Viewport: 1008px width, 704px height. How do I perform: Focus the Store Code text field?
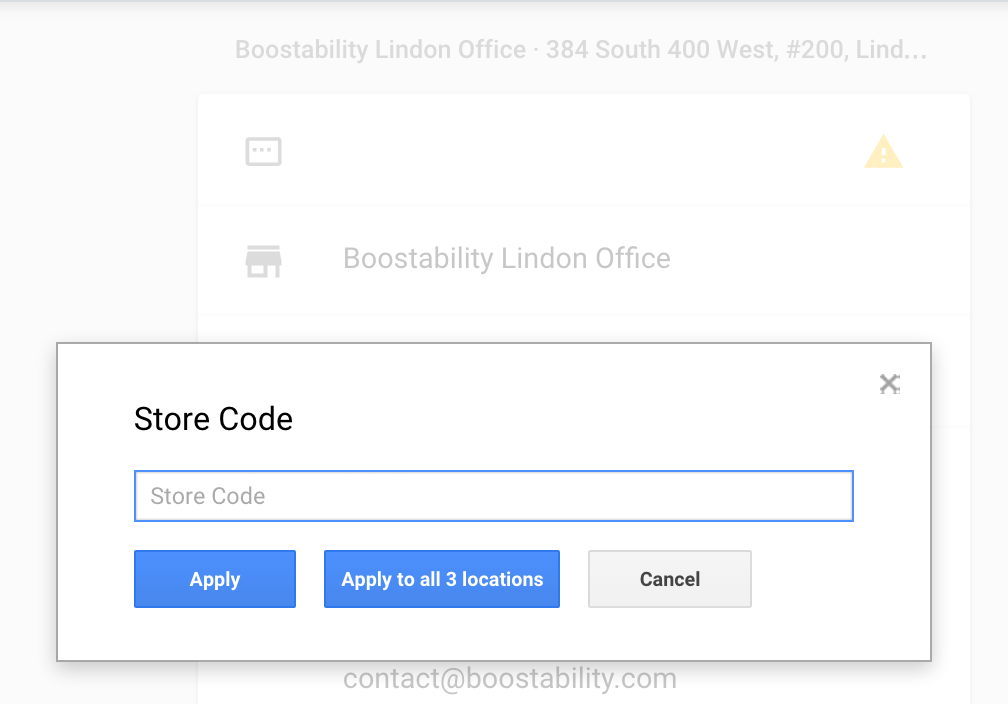[493, 496]
